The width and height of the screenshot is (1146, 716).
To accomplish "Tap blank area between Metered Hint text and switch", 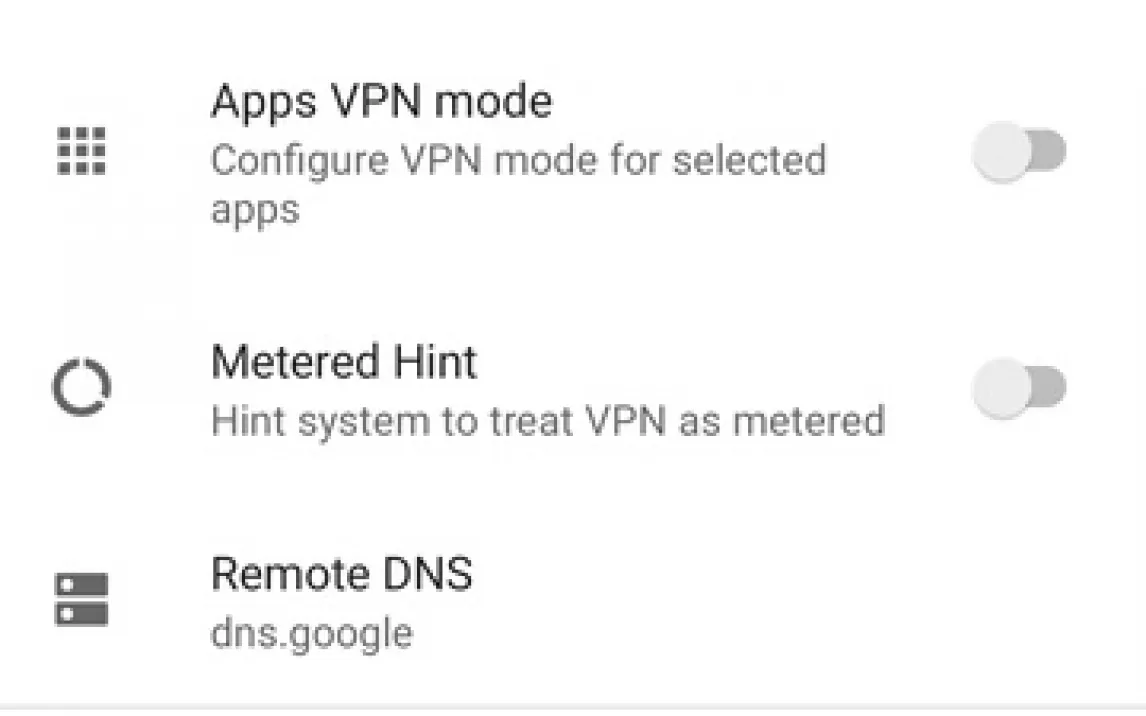I will [930, 388].
